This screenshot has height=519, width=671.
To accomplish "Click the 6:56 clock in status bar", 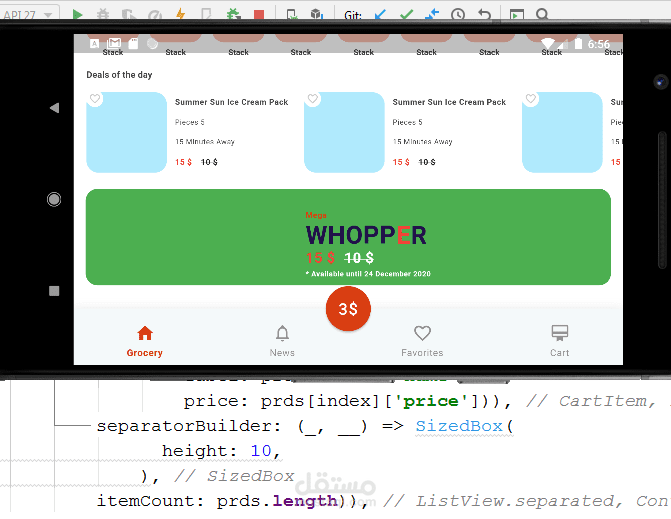I will point(599,44).
